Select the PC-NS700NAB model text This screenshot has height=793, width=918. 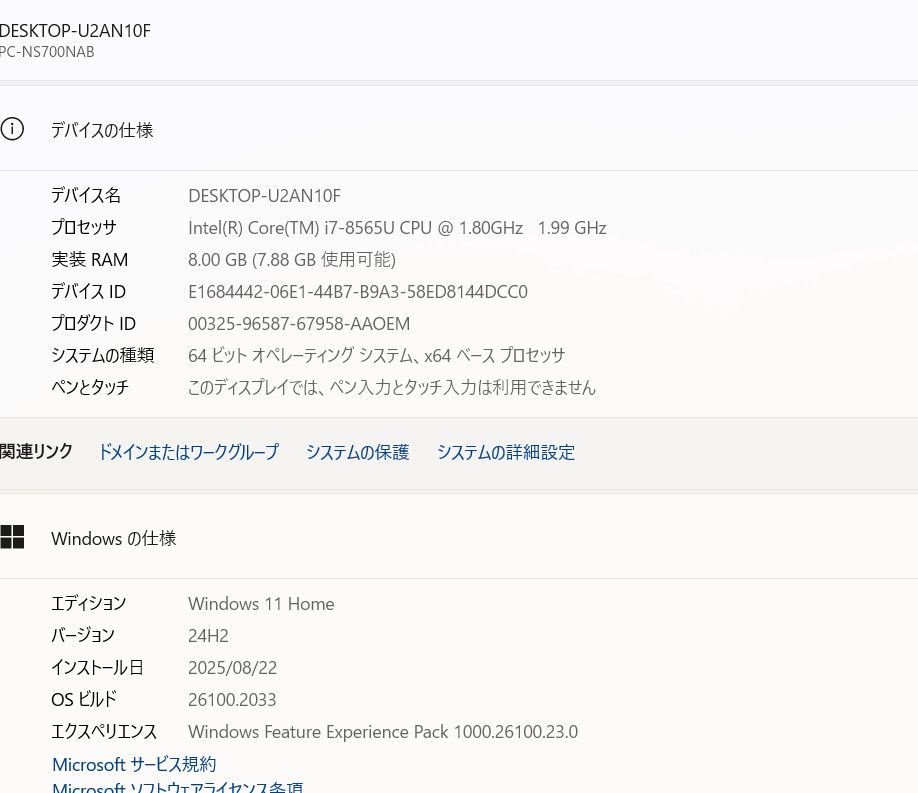[x=47, y=52]
